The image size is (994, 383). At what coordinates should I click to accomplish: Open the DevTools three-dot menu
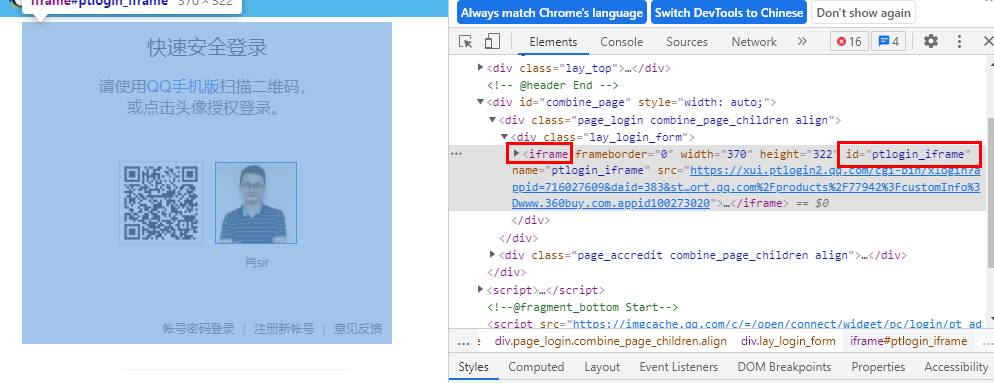pos(960,42)
